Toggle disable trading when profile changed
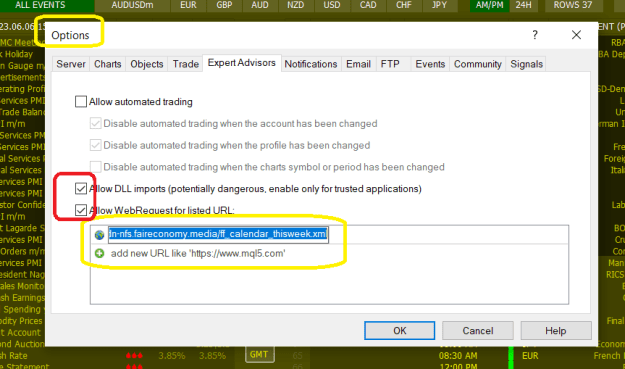The height and width of the screenshot is (369, 625). 95,145
